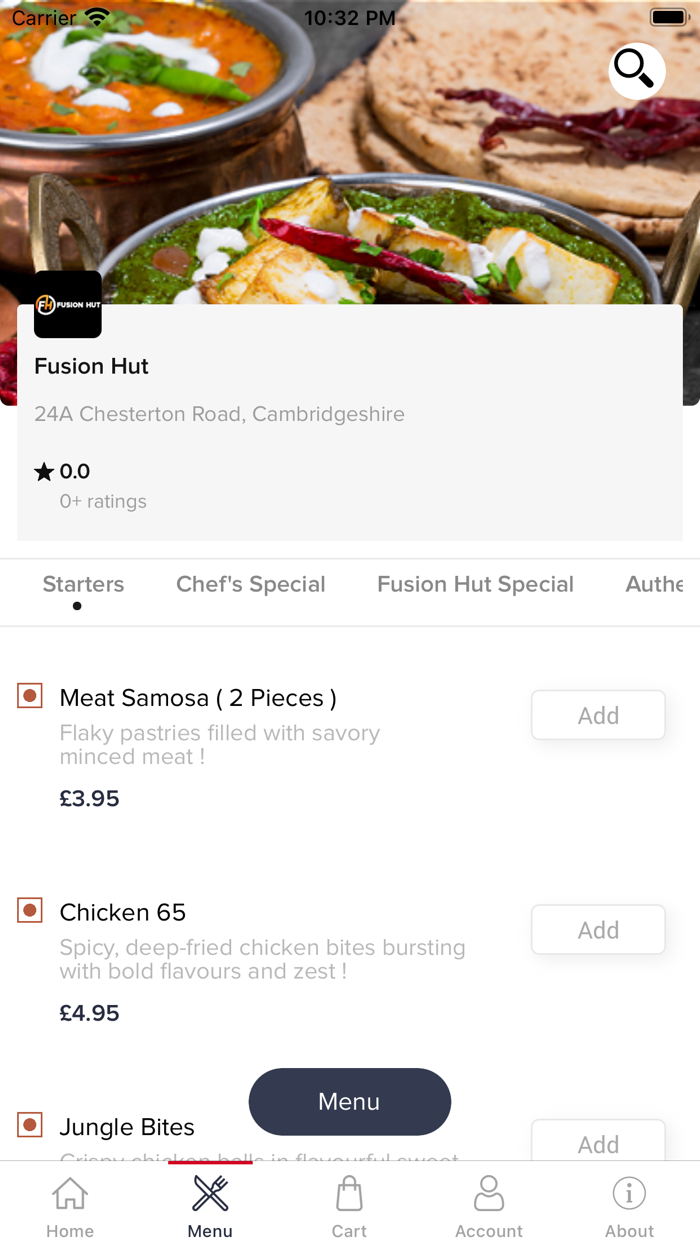
Task: Open the Account person icon
Action: point(489,1193)
